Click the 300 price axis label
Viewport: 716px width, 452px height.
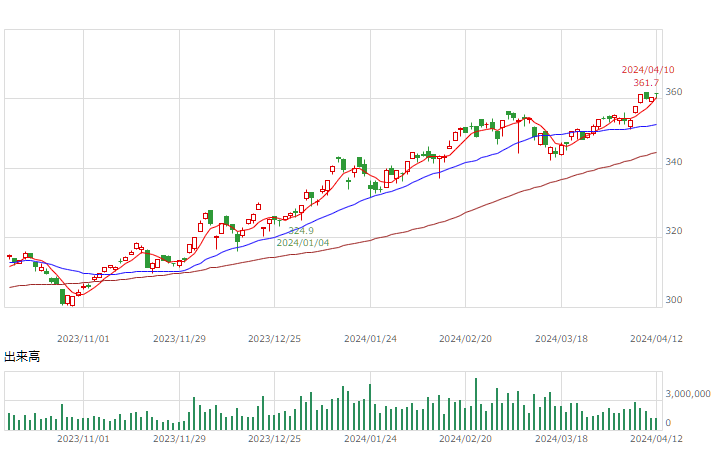click(674, 300)
